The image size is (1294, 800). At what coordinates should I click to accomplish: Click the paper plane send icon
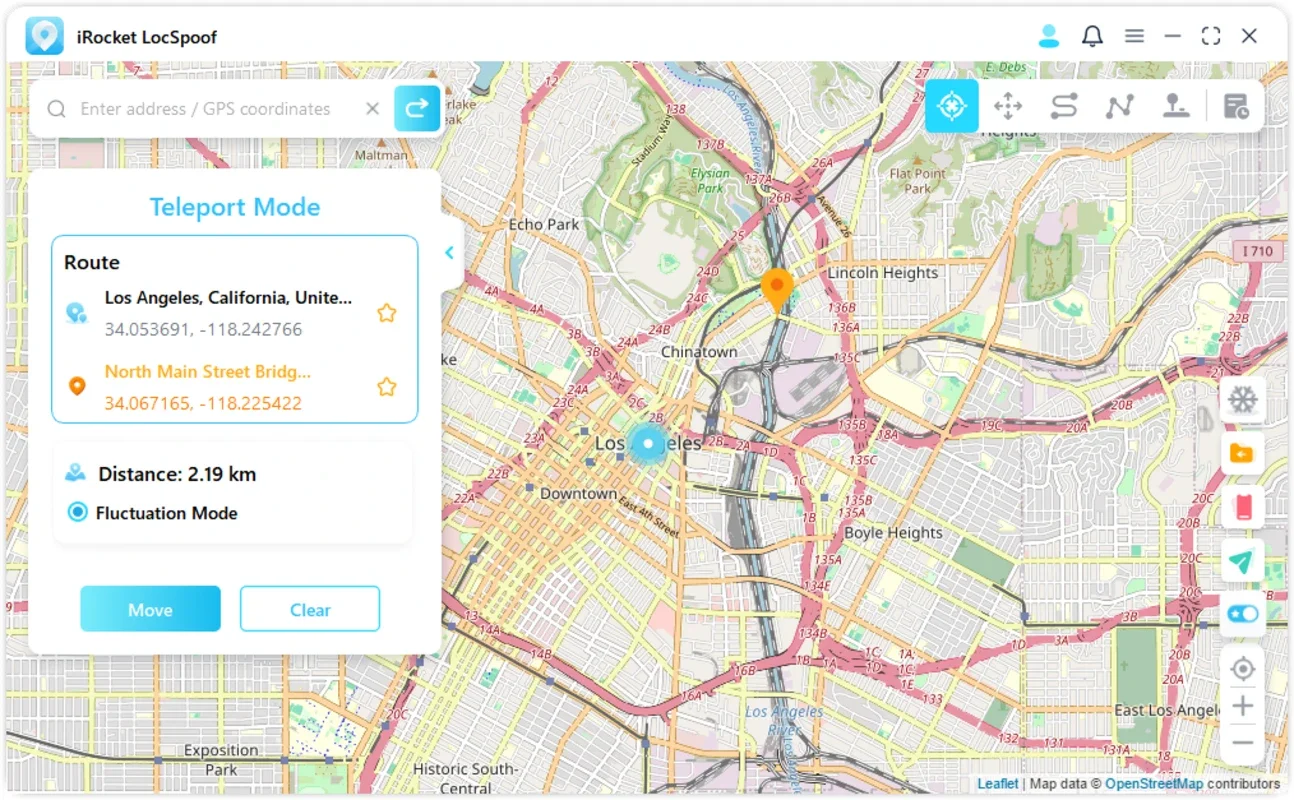click(x=1242, y=561)
